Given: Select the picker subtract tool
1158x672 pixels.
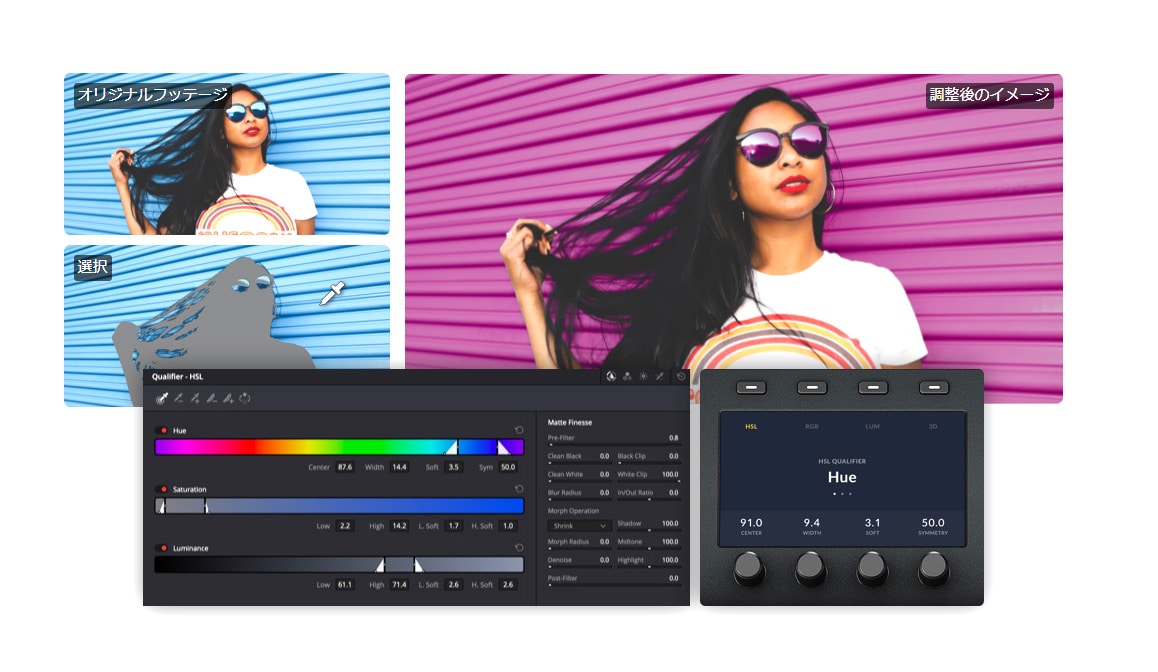Looking at the screenshot, I should [178, 398].
